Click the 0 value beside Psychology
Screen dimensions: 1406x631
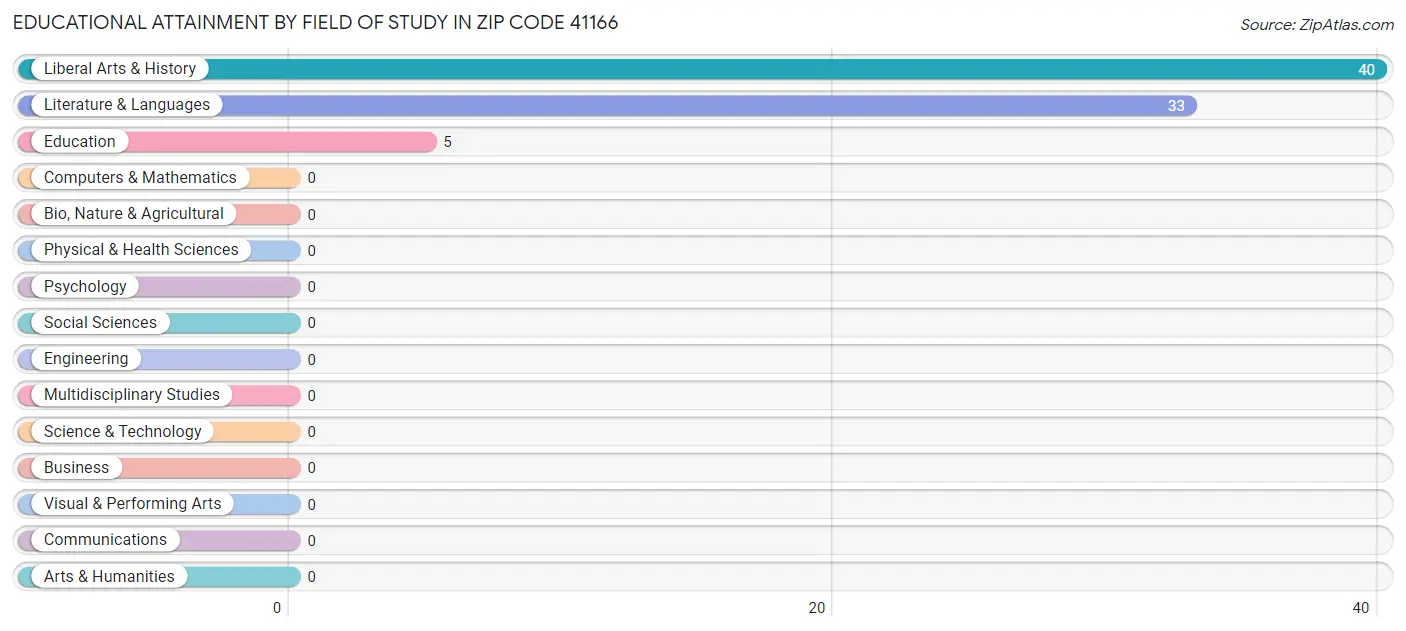[312, 287]
